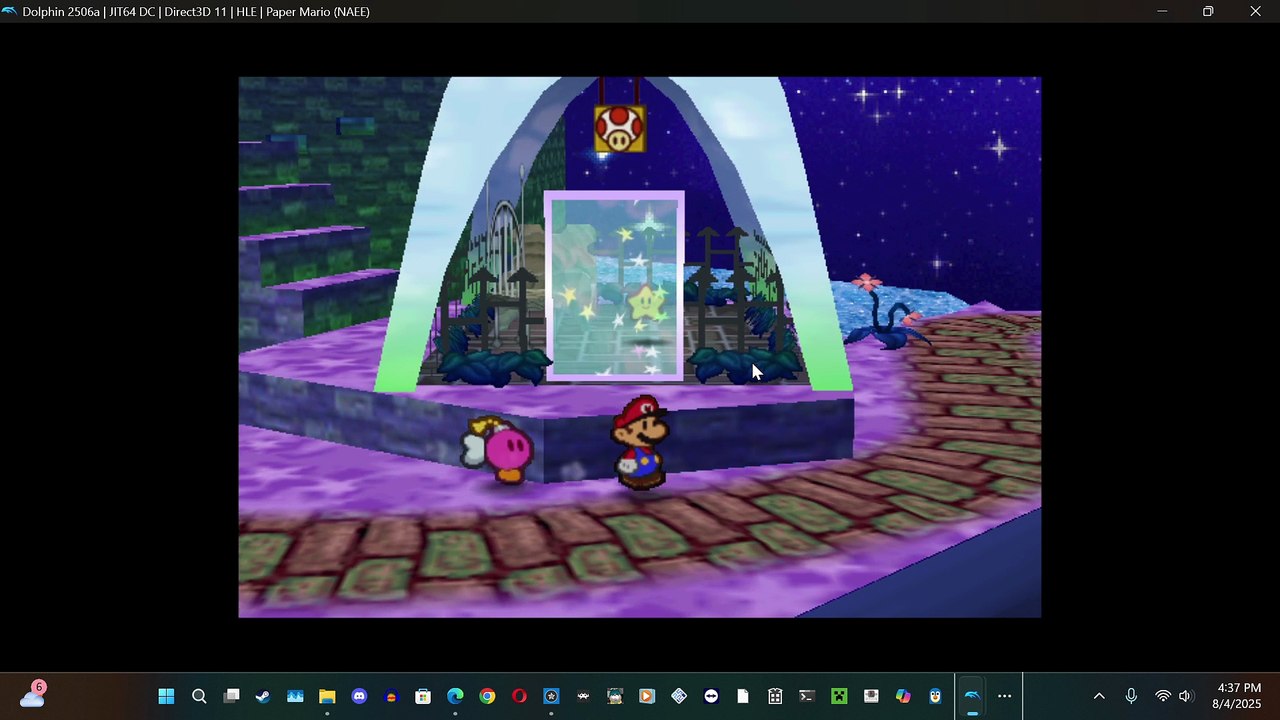The height and width of the screenshot is (720, 1280).
Task: Launch Minecraft creeper icon on taskbar
Action: tap(839, 696)
